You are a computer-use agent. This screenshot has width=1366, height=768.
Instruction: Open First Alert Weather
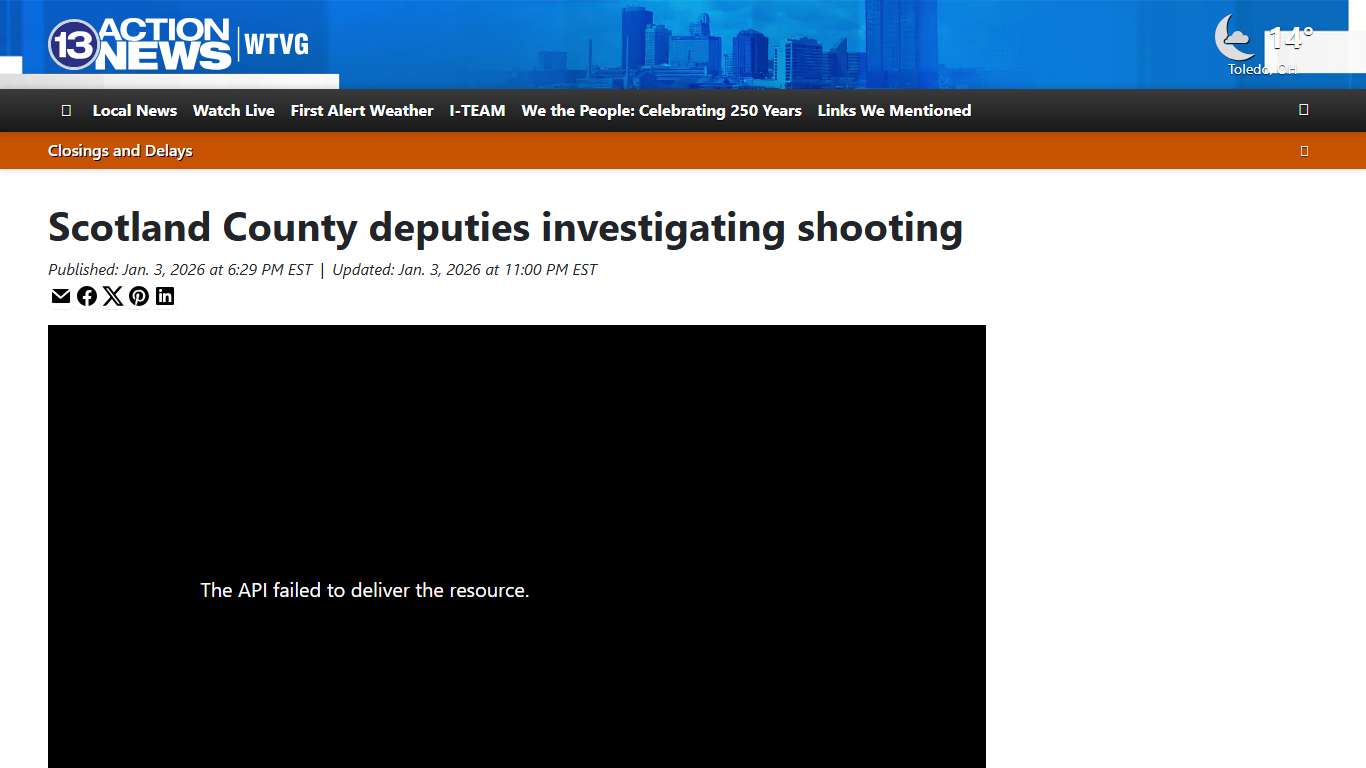[x=362, y=111]
